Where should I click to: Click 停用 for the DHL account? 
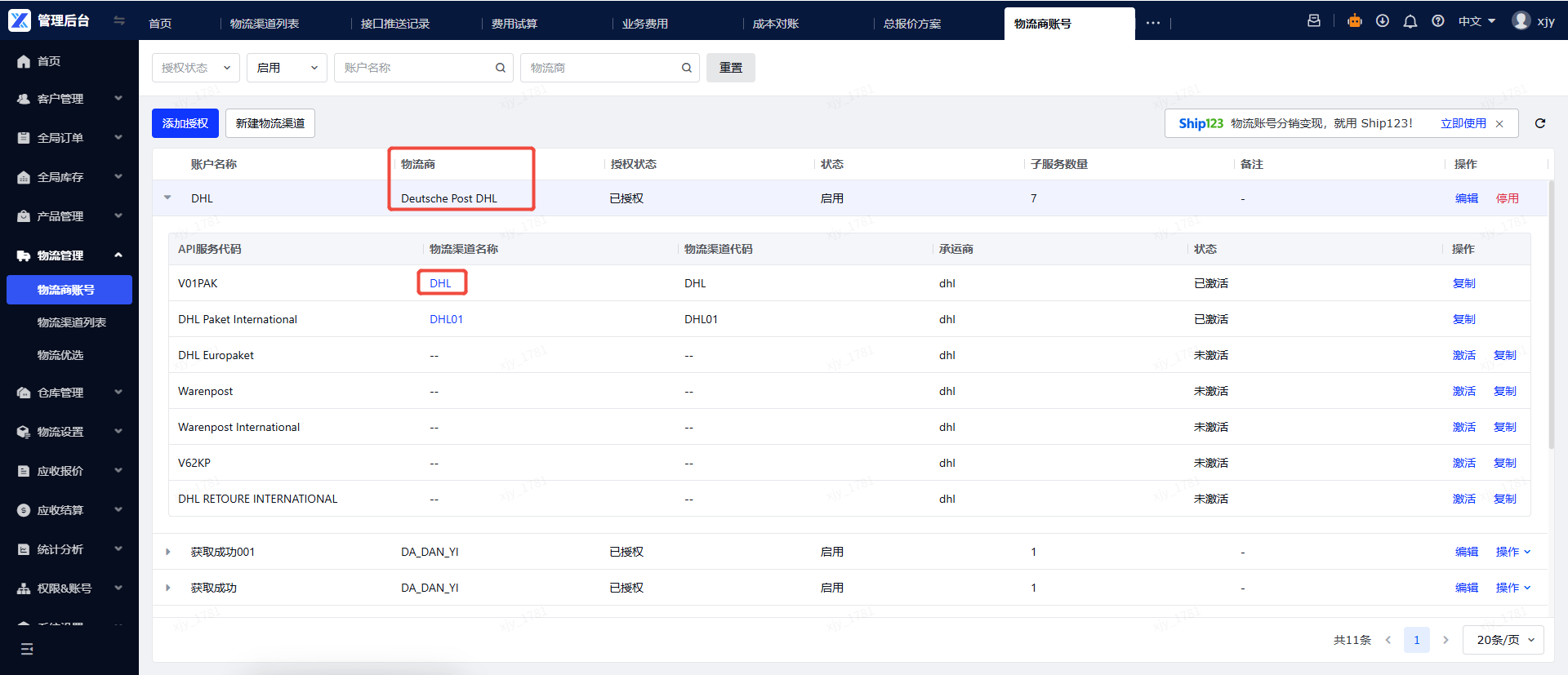pyautogui.click(x=1508, y=198)
